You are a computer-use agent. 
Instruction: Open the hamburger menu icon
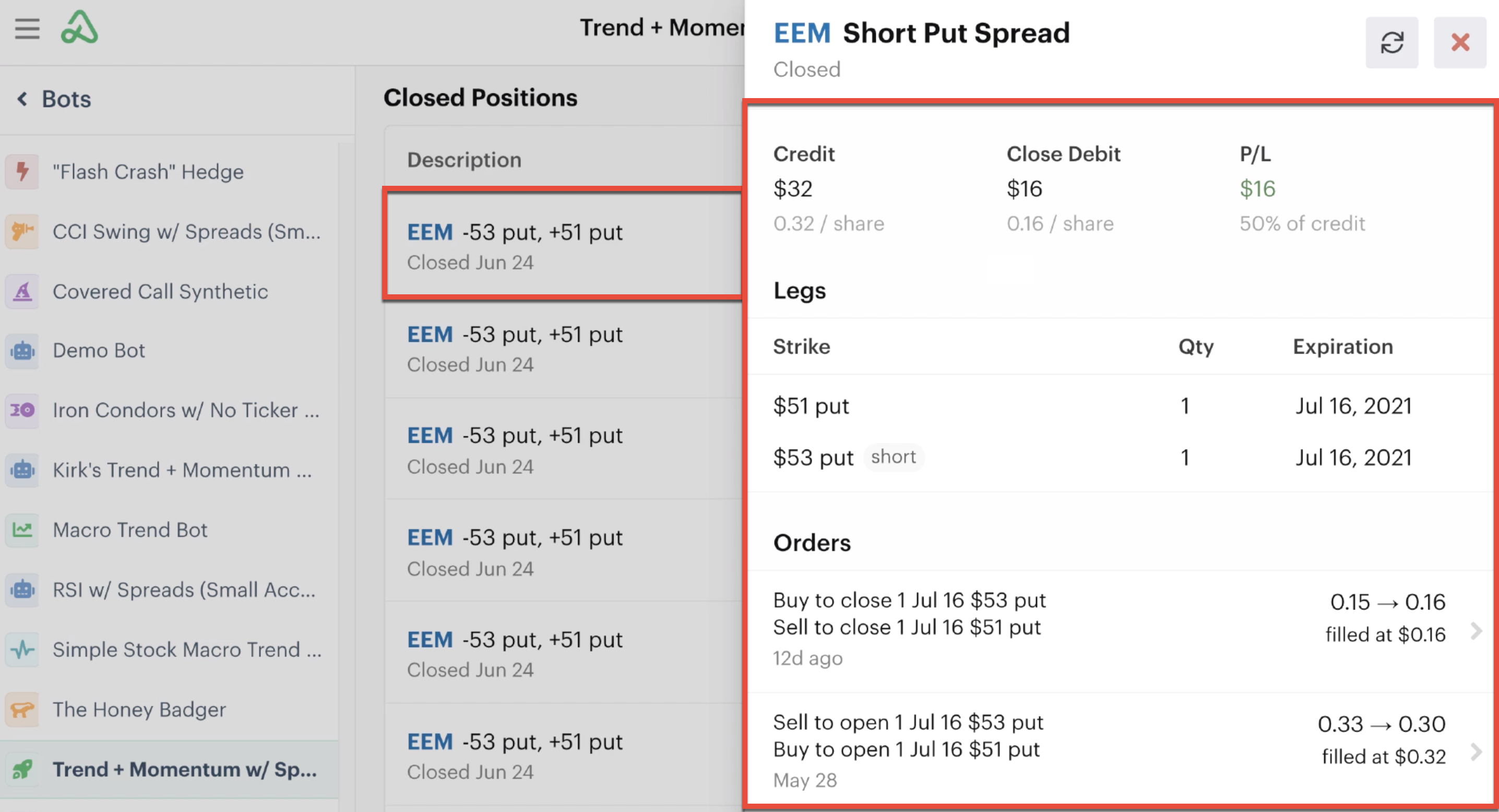coord(27,29)
